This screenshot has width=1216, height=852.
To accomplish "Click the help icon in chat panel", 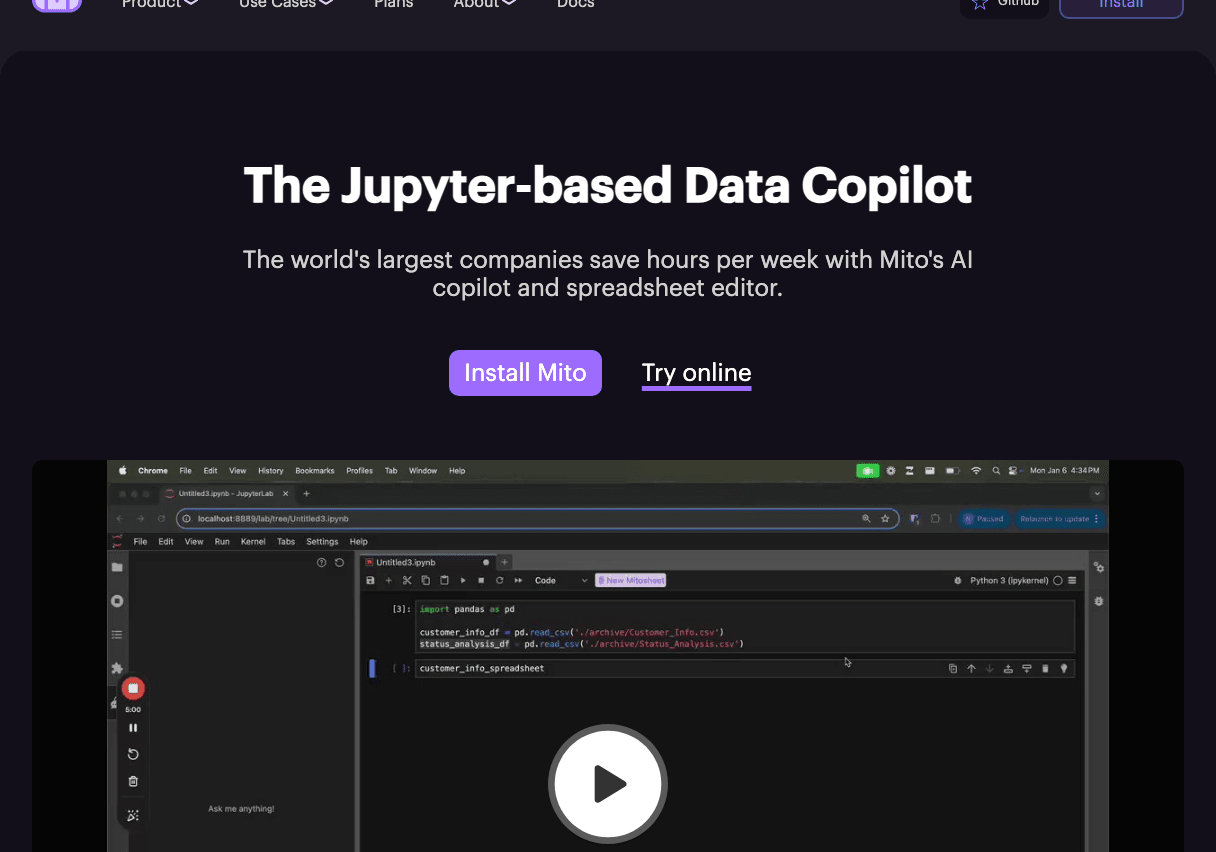I will click(321, 563).
